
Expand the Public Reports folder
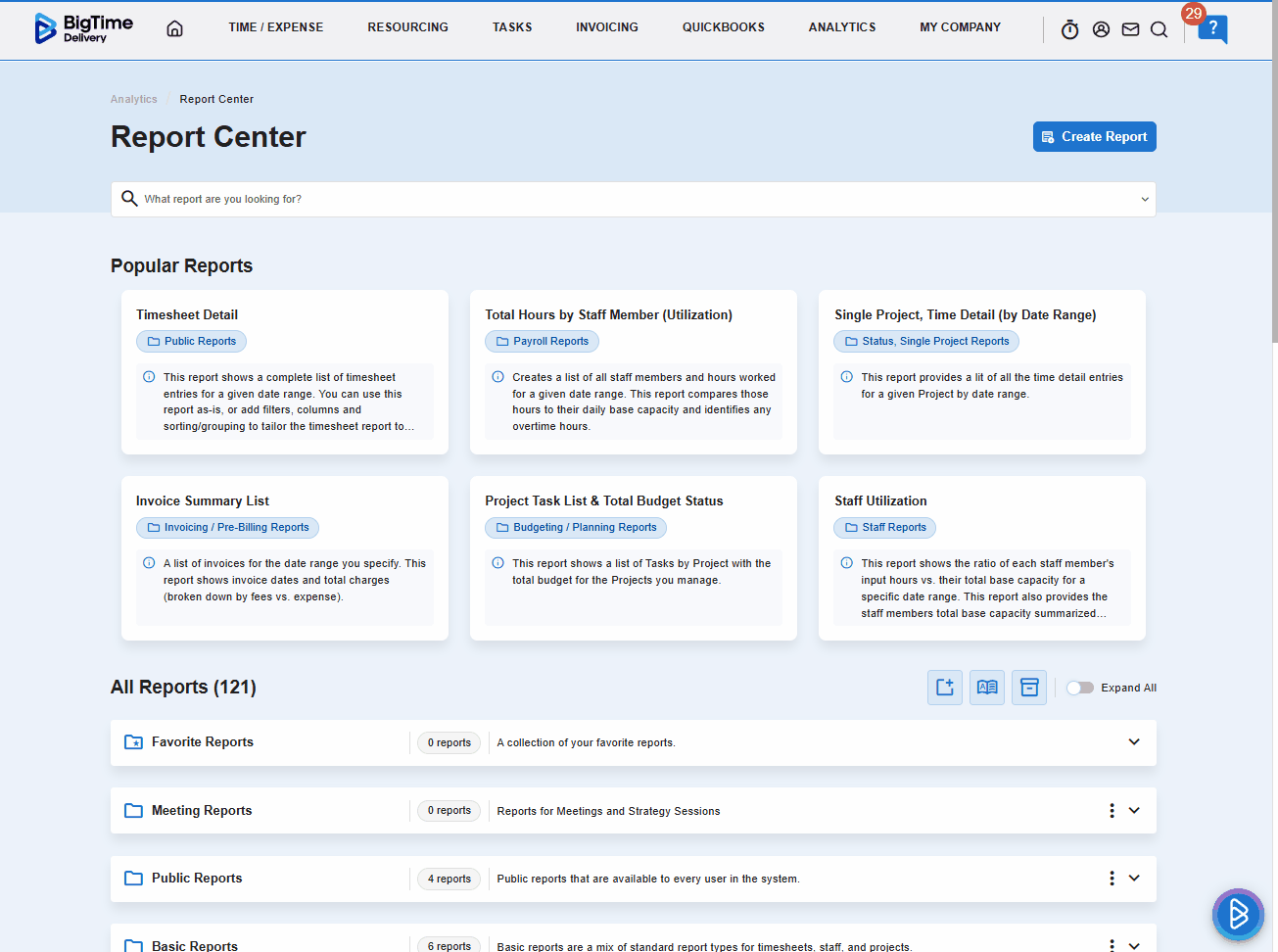(x=1133, y=878)
